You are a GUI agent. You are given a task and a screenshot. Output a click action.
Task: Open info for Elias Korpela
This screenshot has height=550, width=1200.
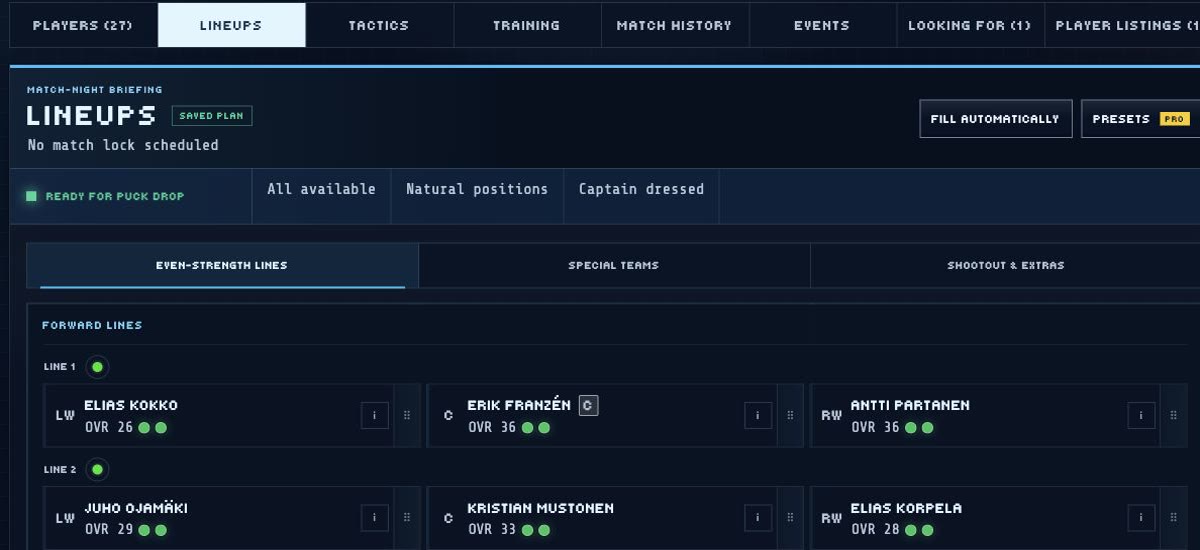click(x=1141, y=518)
